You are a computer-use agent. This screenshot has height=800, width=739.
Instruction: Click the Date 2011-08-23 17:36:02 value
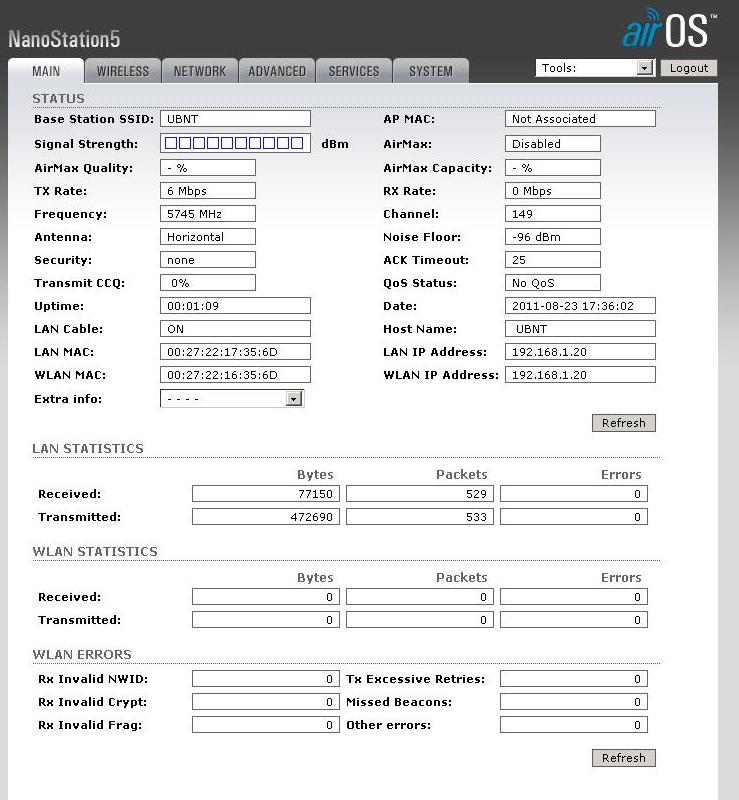(x=580, y=306)
